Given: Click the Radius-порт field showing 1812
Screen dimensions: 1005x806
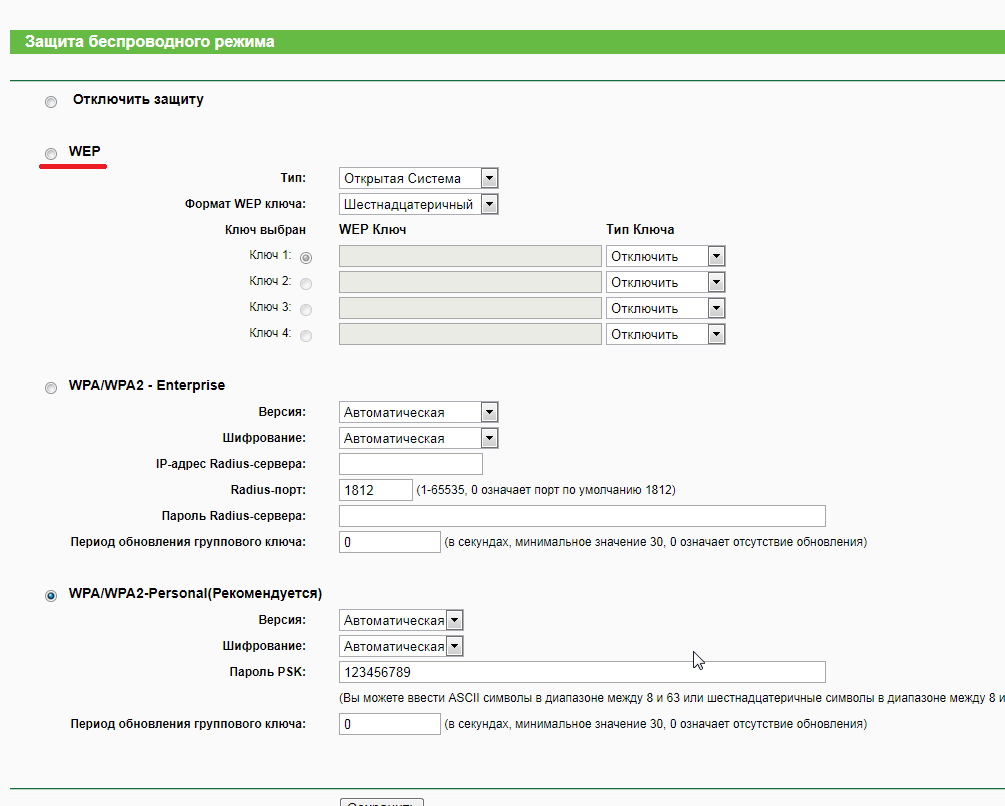Looking at the screenshot, I should tap(375, 490).
